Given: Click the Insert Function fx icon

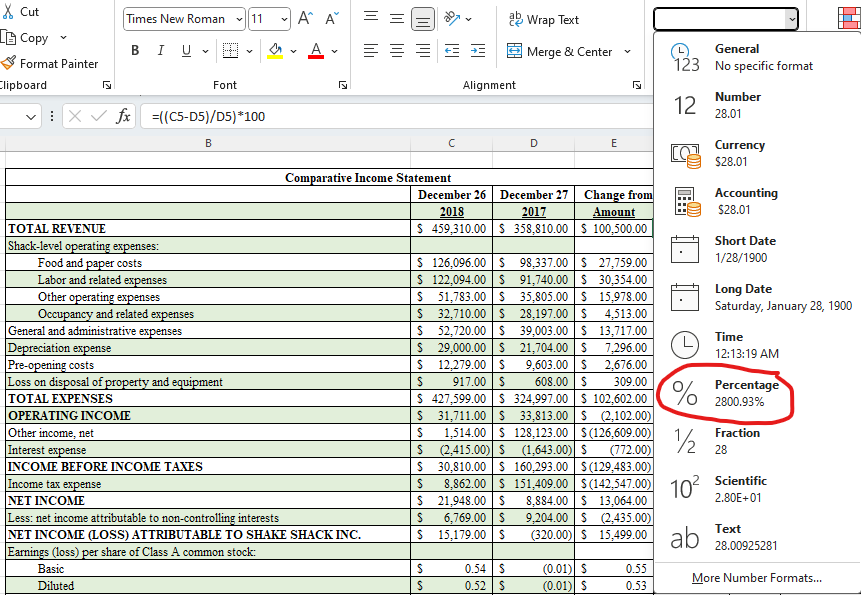Looking at the screenshot, I should click(123, 116).
